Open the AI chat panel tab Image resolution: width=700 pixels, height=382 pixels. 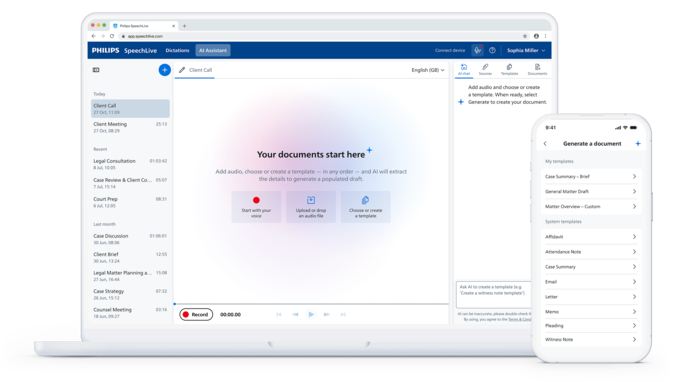(x=464, y=70)
